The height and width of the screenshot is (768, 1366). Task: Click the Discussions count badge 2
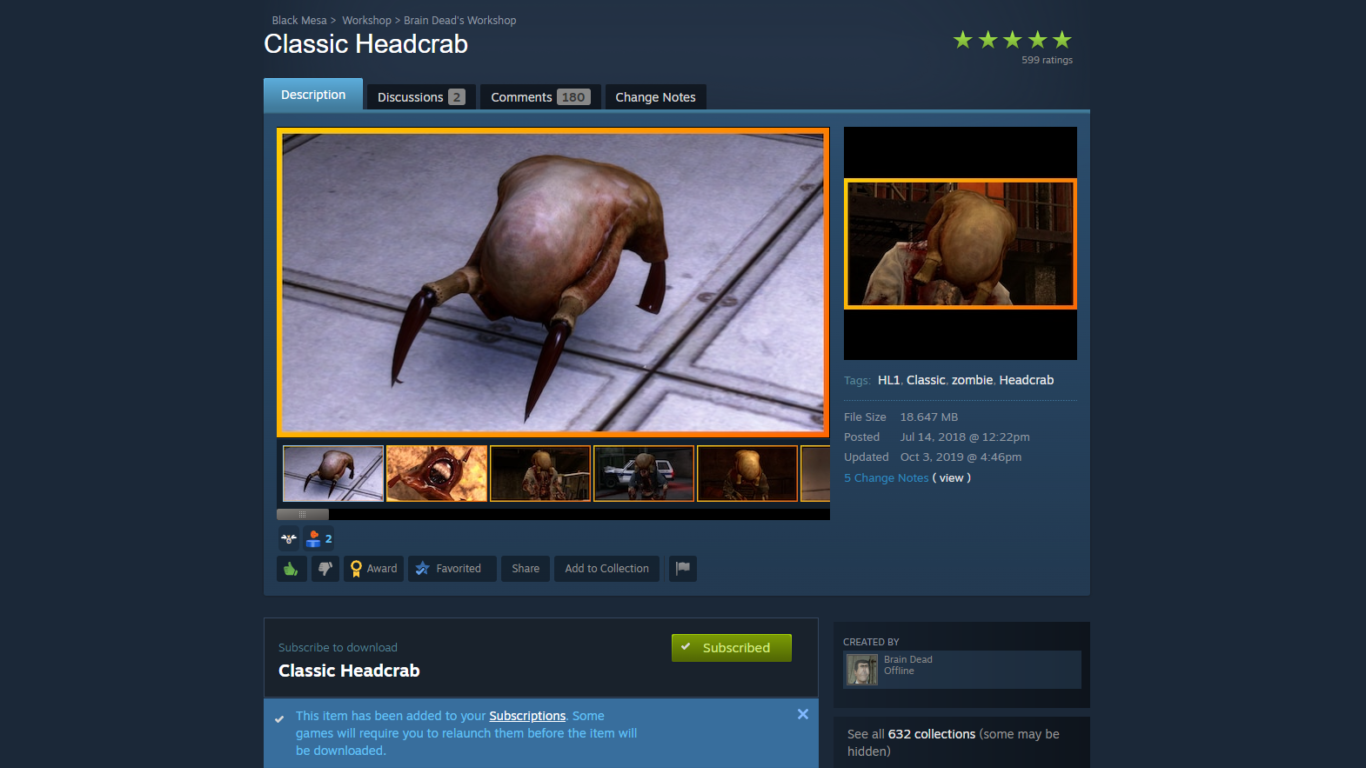click(x=456, y=97)
